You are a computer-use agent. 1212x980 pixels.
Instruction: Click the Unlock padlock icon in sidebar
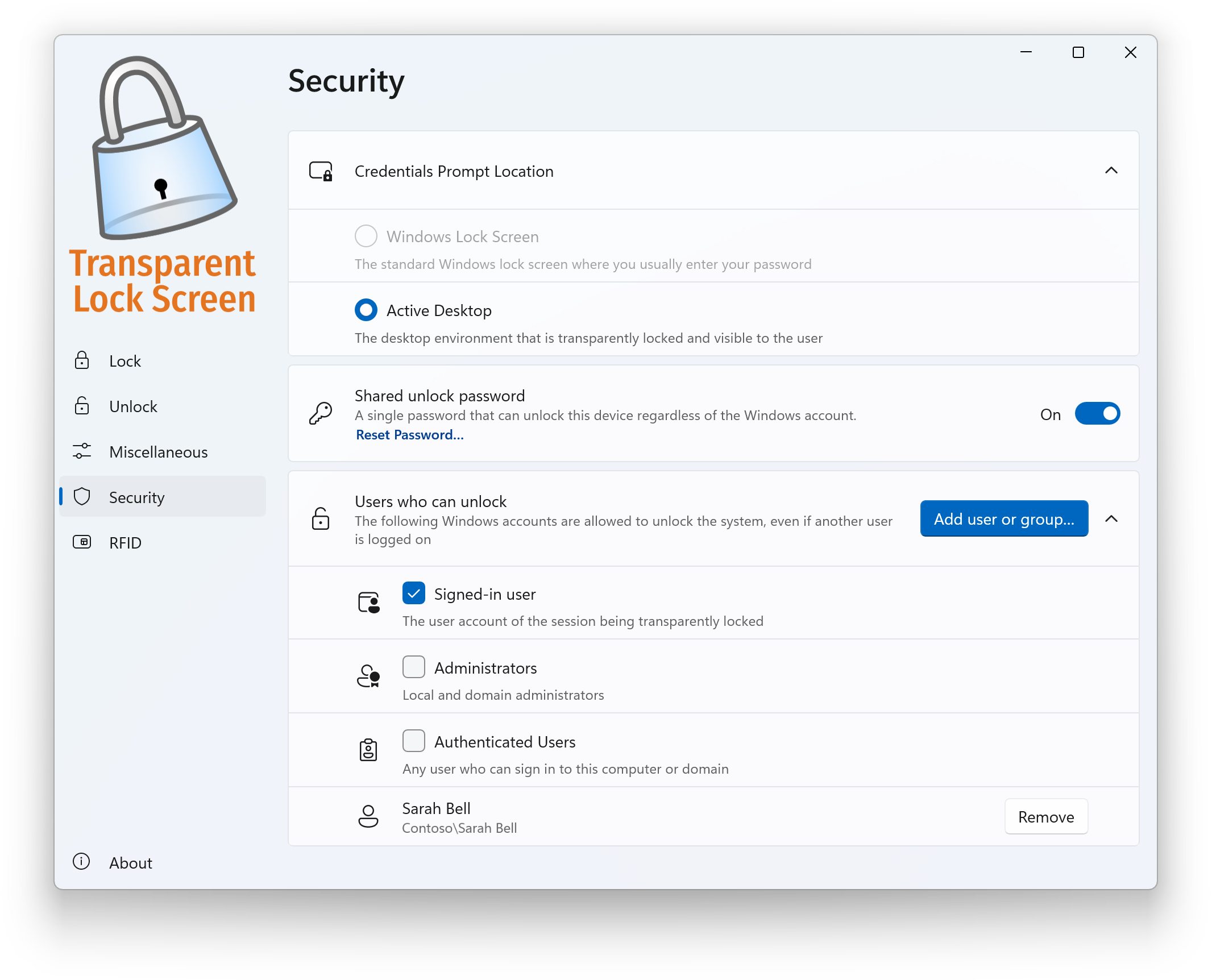[x=82, y=406]
